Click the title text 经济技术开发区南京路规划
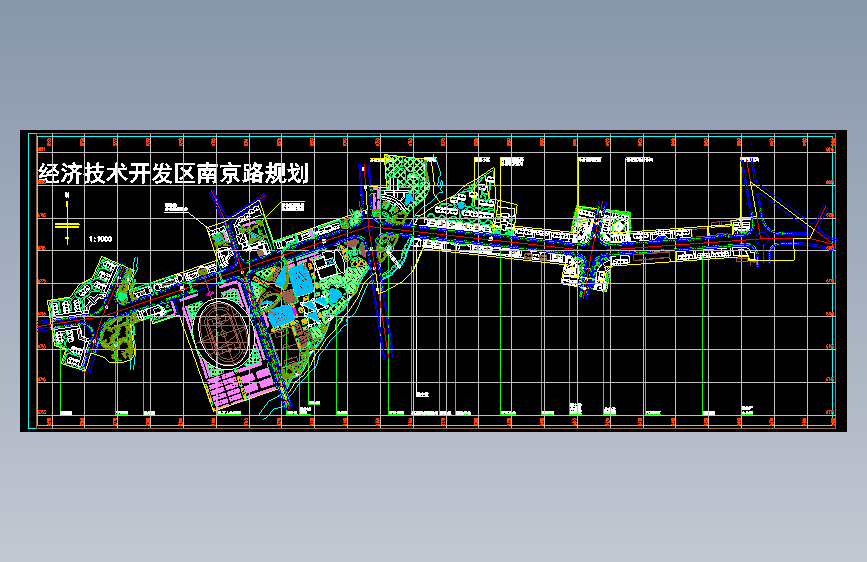This screenshot has height=562, width=867. pyautogui.click(x=173, y=173)
